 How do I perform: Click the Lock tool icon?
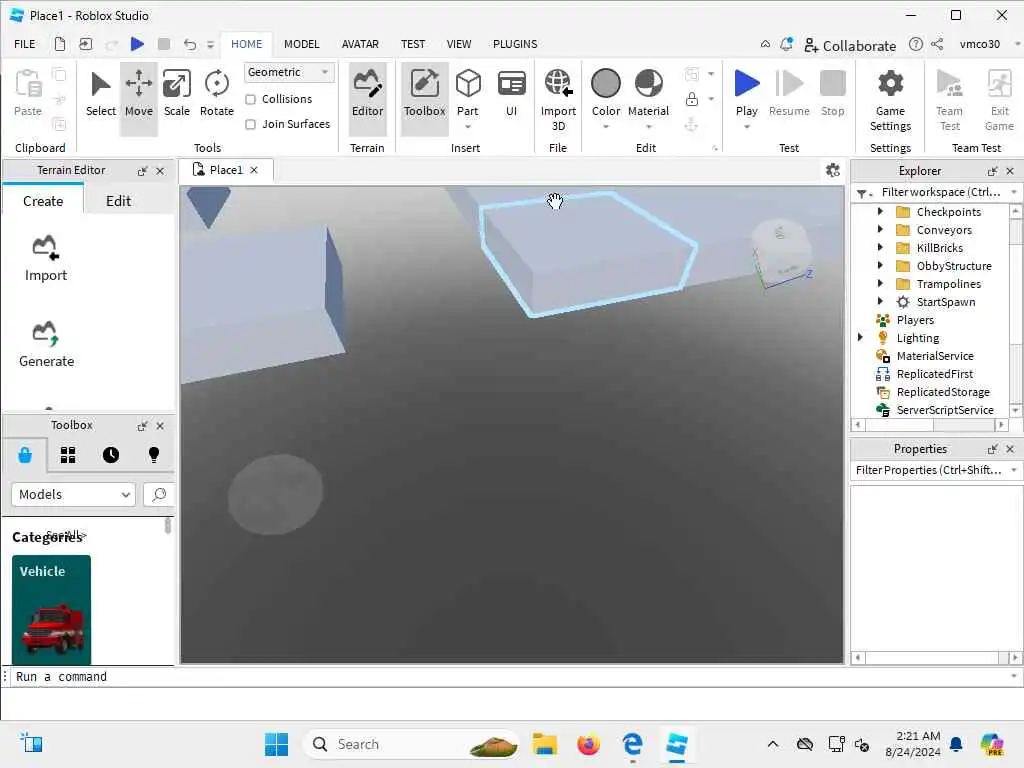(x=692, y=99)
